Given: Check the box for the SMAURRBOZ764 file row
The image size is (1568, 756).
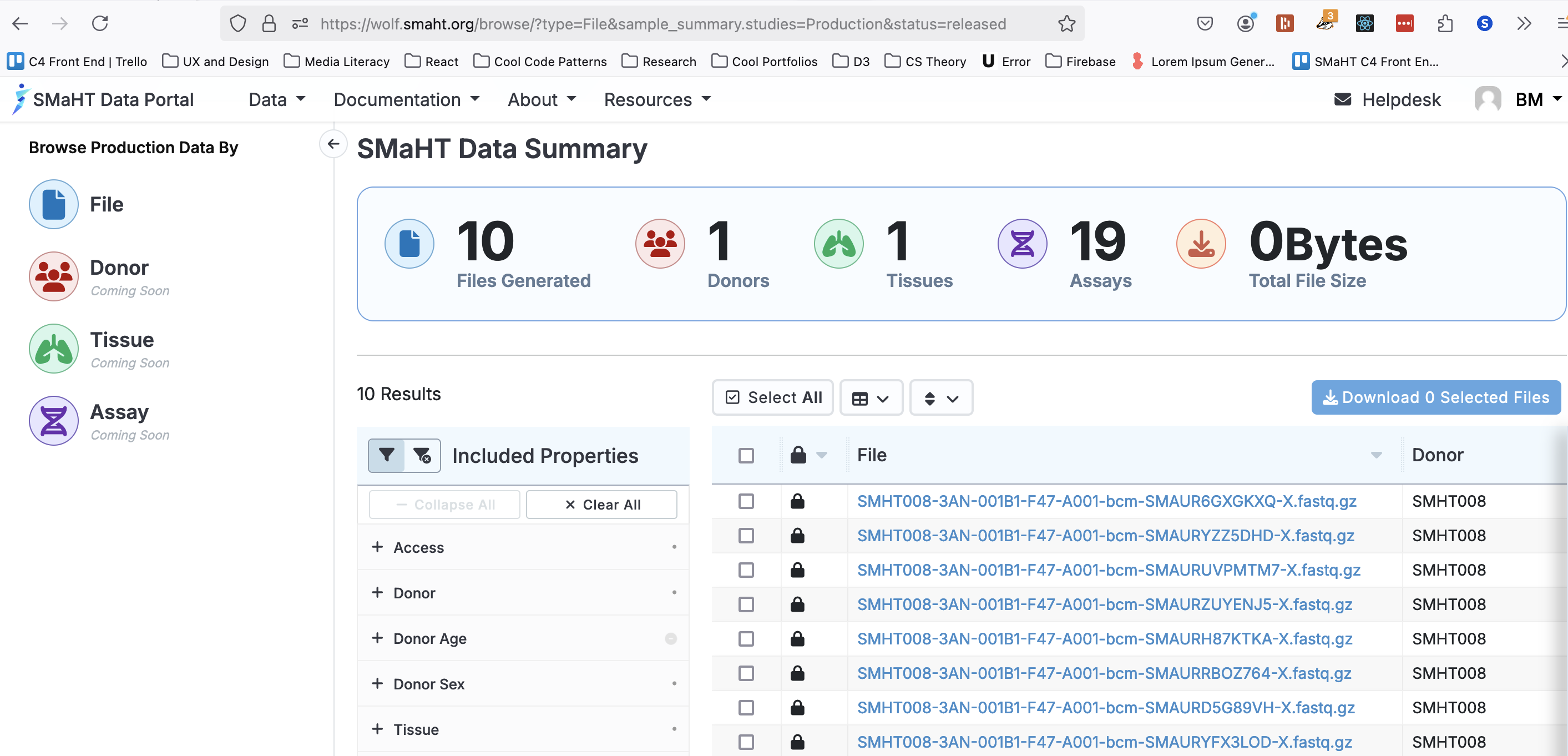Looking at the screenshot, I should [x=746, y=673].
